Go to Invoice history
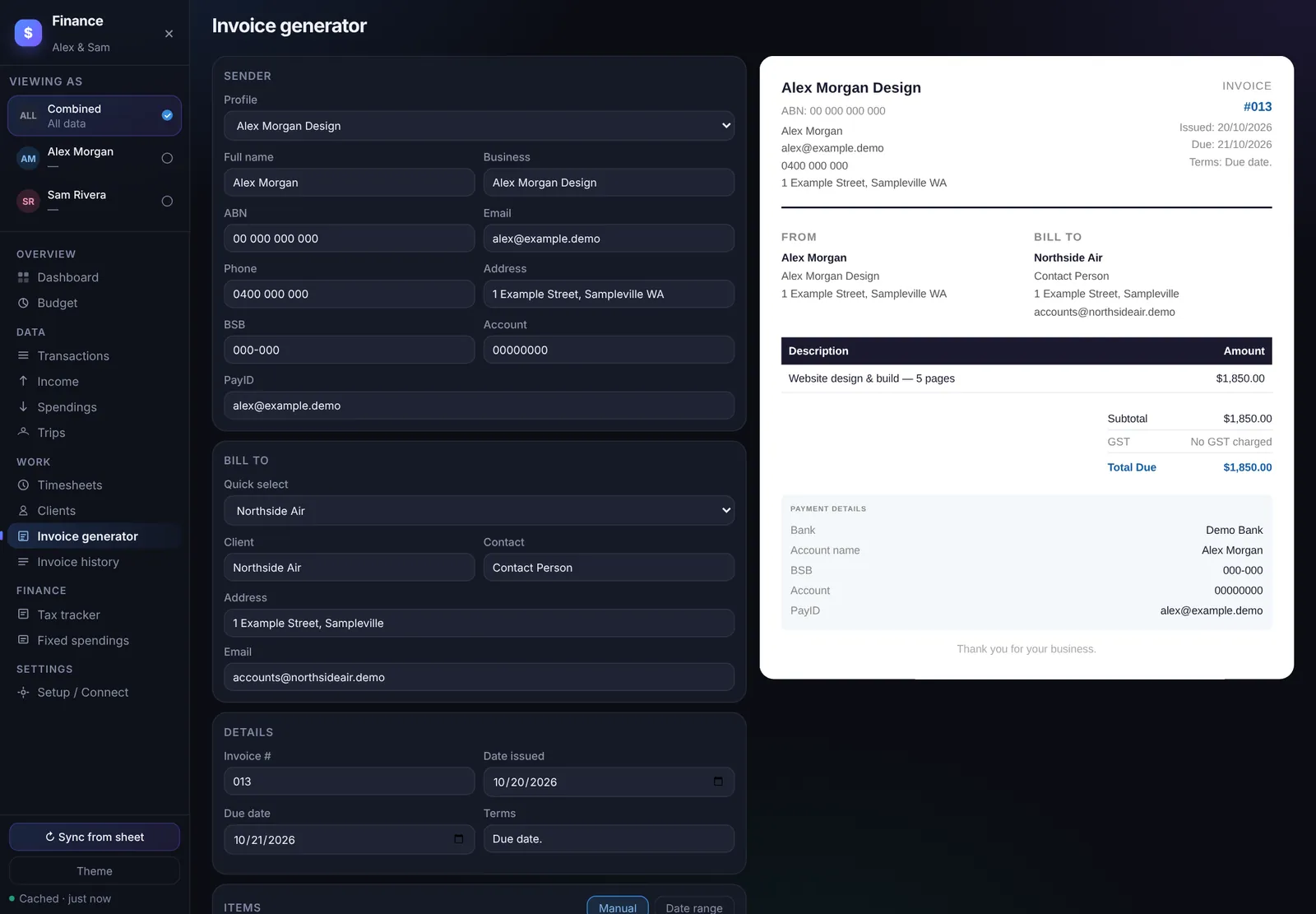 (x=95, y=561)
